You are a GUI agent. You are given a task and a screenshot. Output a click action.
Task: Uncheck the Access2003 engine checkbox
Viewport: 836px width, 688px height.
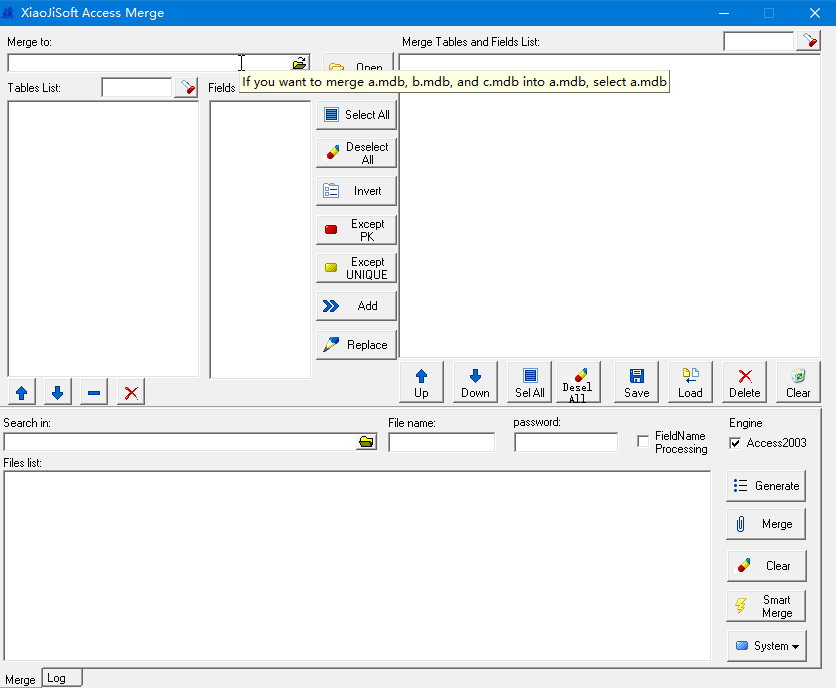tap(735, 443)
